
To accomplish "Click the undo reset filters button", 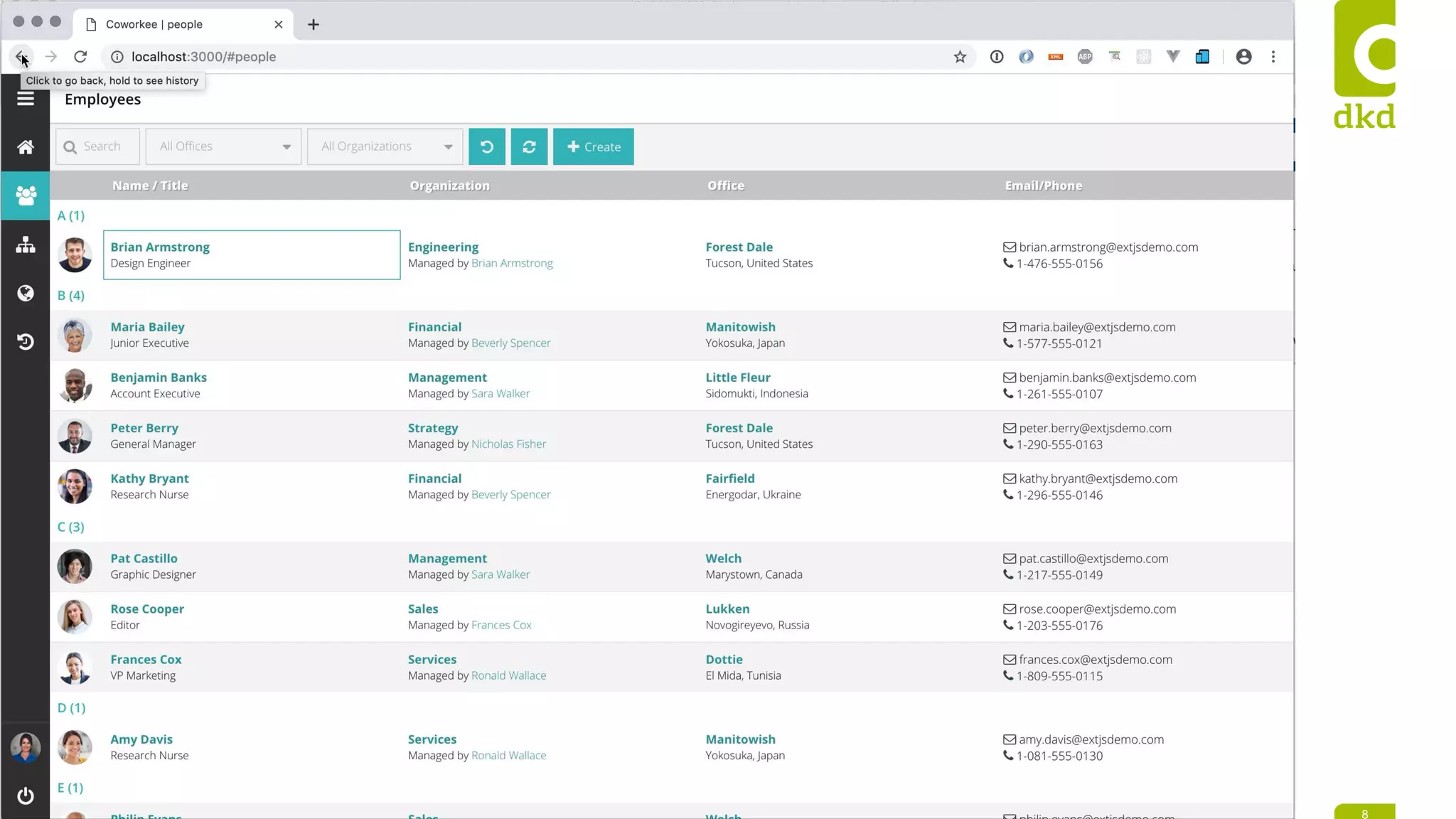I will [486, 146].
